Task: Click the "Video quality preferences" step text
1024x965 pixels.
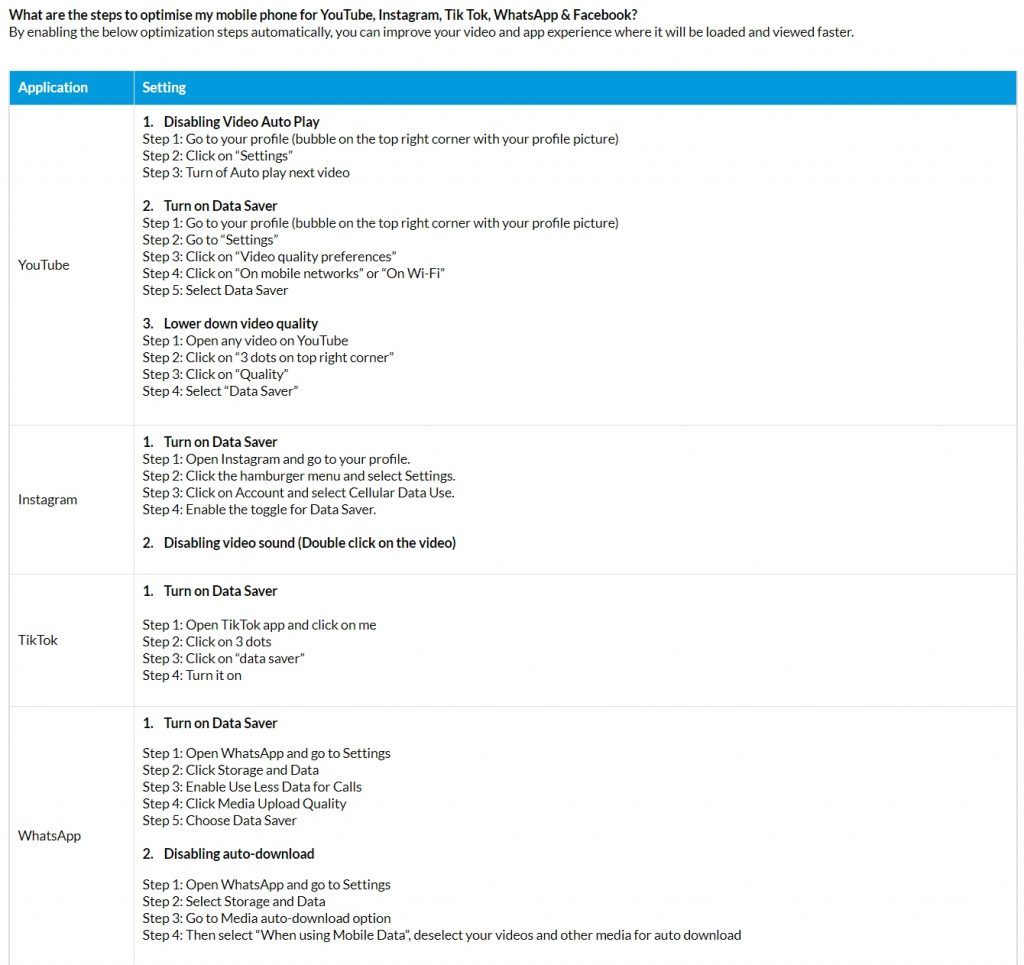Action: (269, 257)
